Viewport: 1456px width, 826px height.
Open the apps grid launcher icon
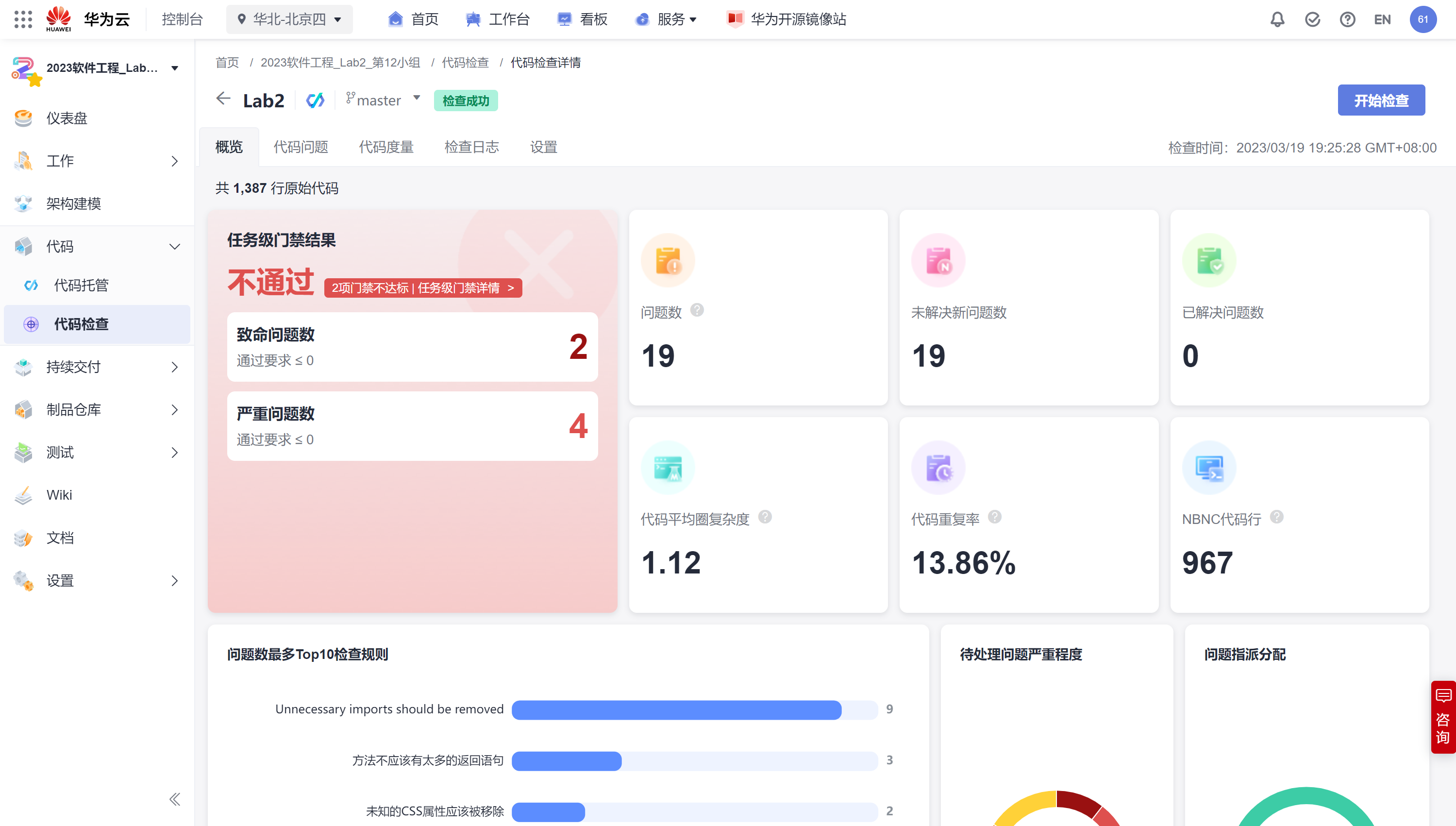point(23,19)
